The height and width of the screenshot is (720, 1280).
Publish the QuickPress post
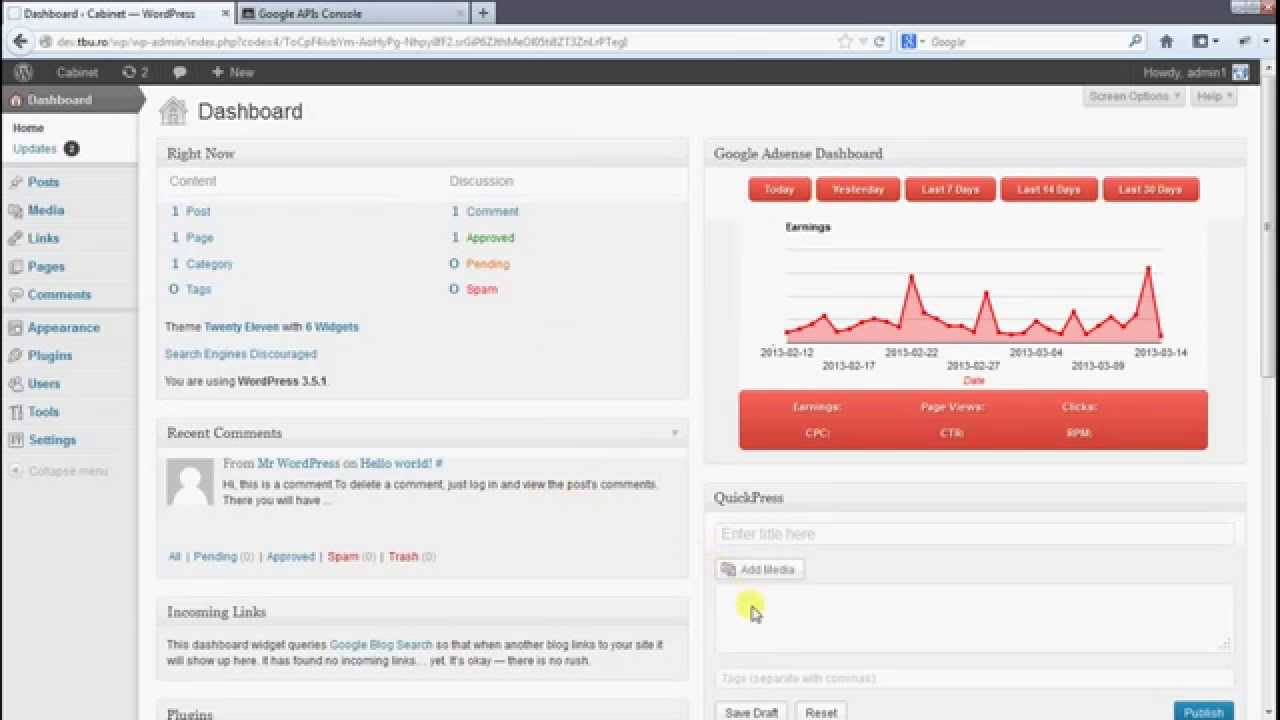click(1203, 712)
